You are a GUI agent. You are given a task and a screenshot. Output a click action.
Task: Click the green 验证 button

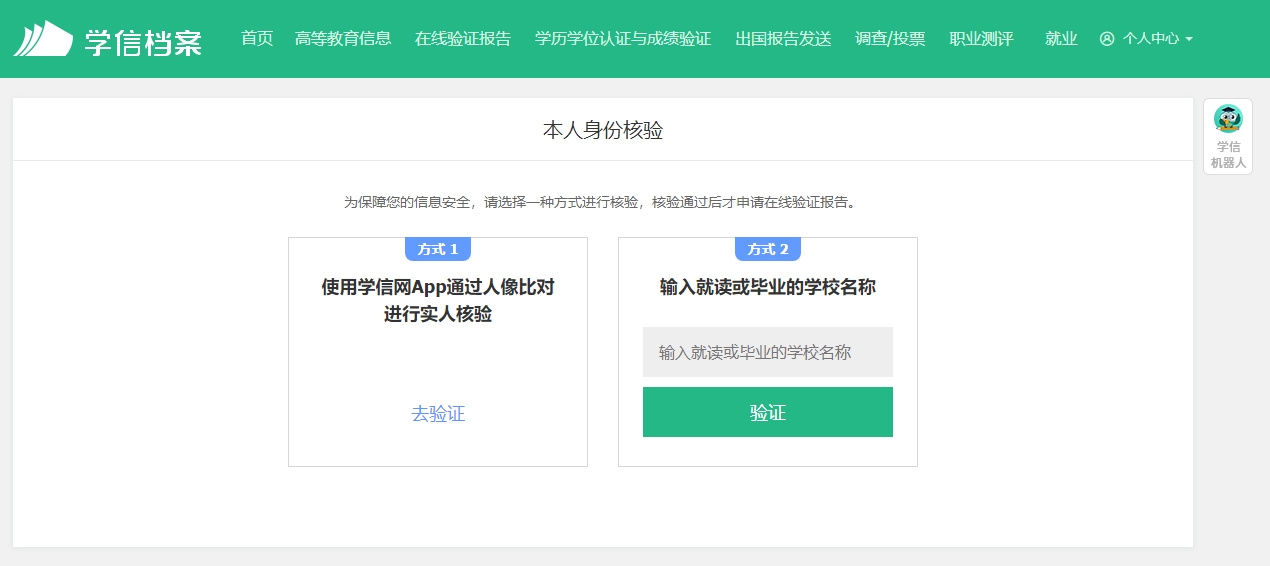pos(768,412)
